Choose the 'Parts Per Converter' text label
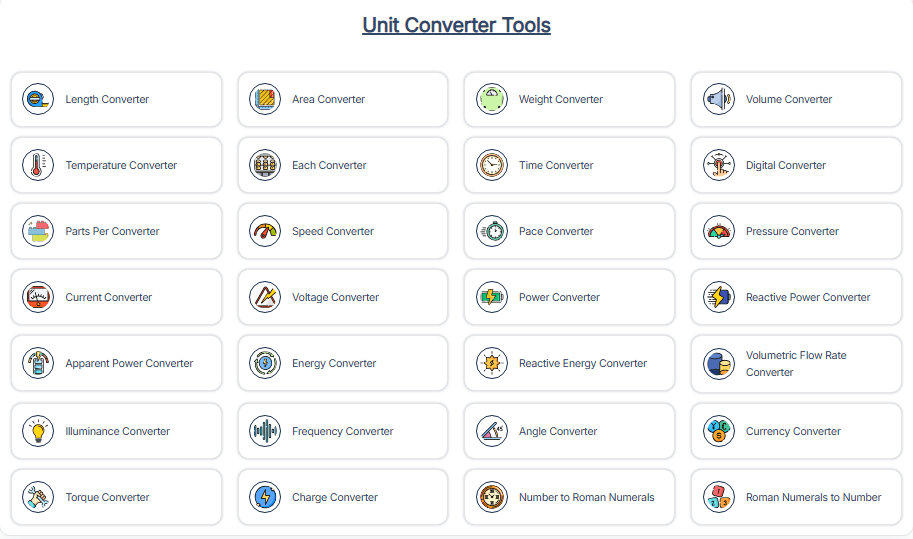913x539 pixels. [x=112, y=231]
